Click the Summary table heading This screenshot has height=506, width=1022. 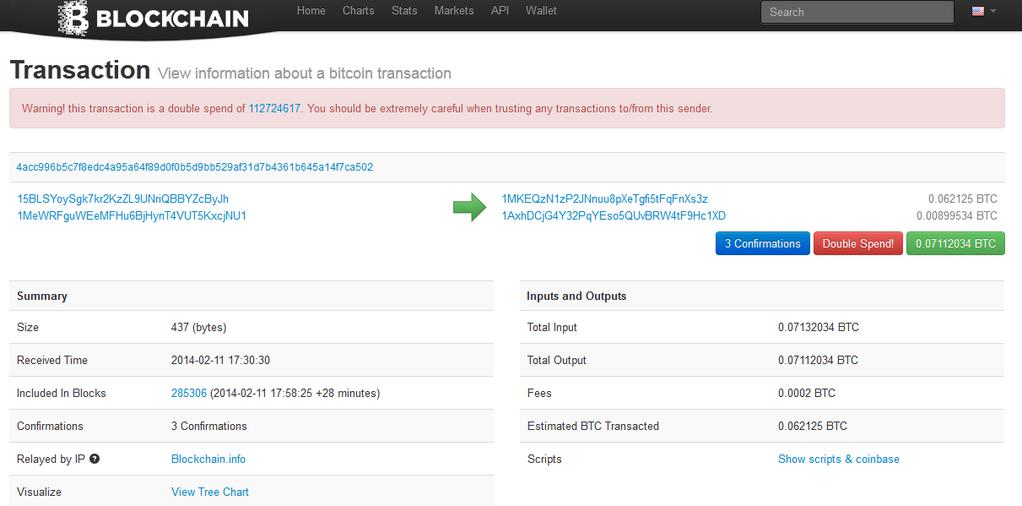click(x=42, y=296)
